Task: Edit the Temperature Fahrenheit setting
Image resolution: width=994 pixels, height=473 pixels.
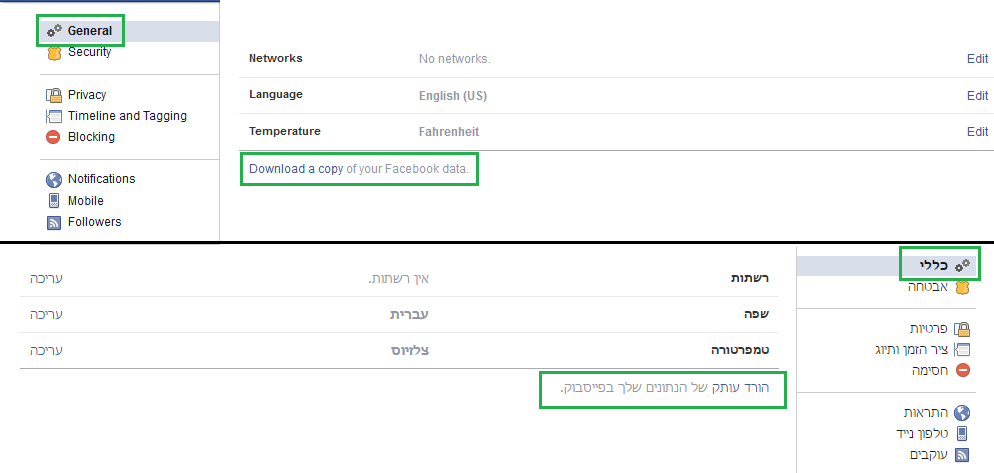Action: [977, 132]
